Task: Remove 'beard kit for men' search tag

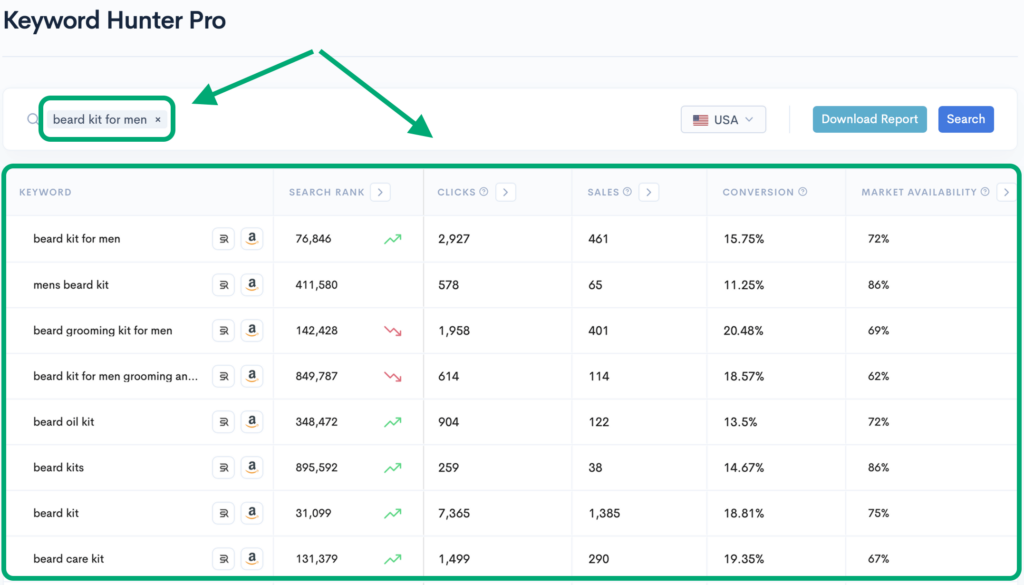Action: click(158, 120)
